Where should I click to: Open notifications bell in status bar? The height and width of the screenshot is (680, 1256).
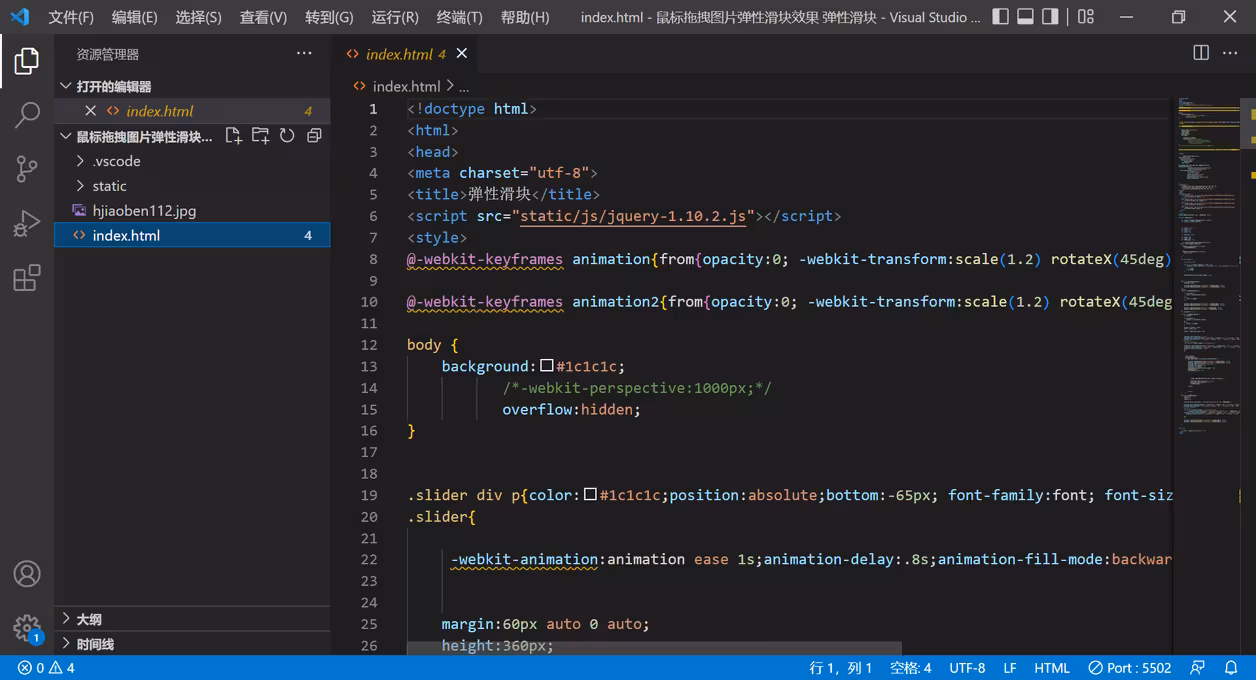coord(1233,668)
